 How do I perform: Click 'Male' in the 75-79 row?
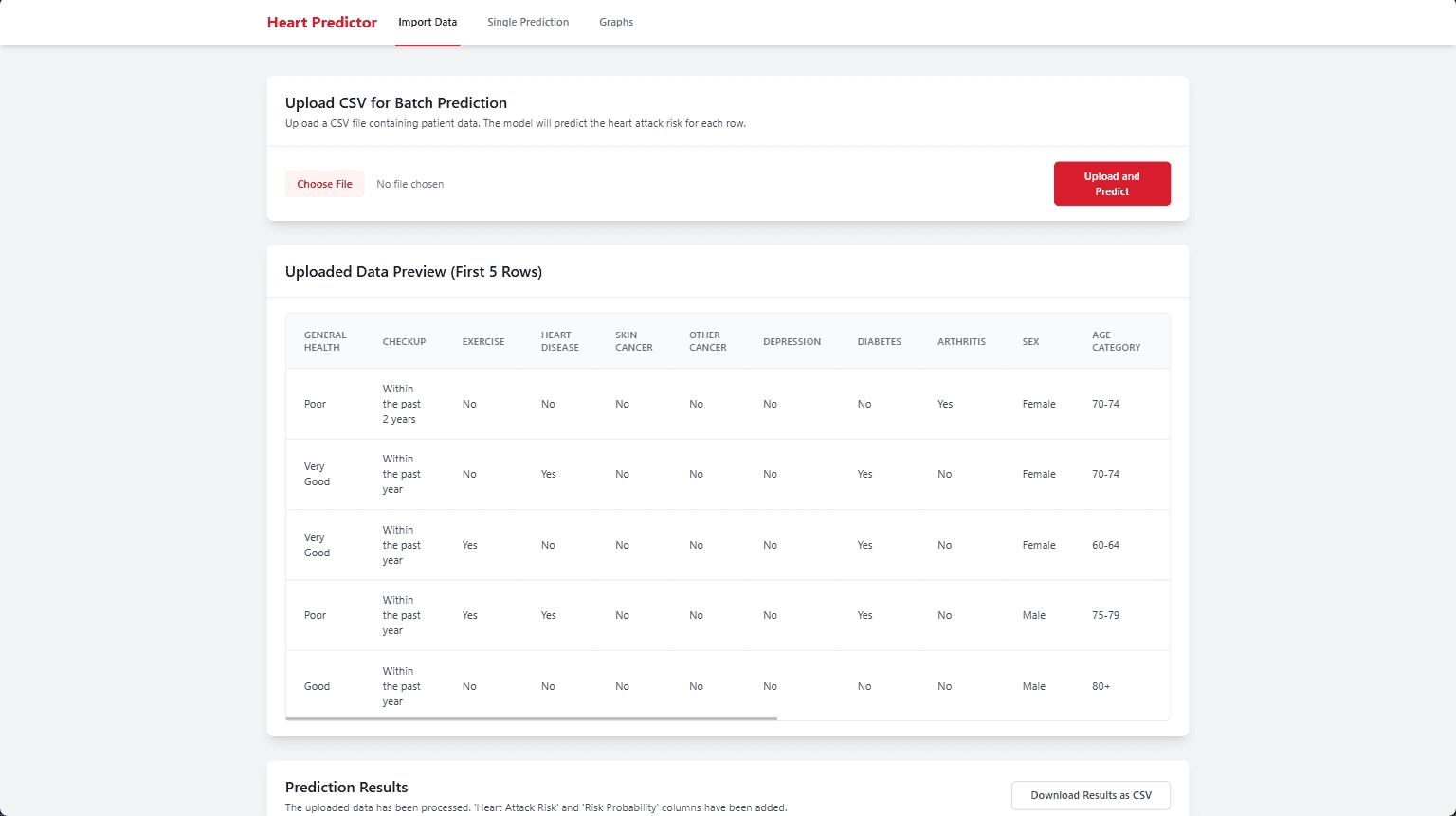(1034, 615)
